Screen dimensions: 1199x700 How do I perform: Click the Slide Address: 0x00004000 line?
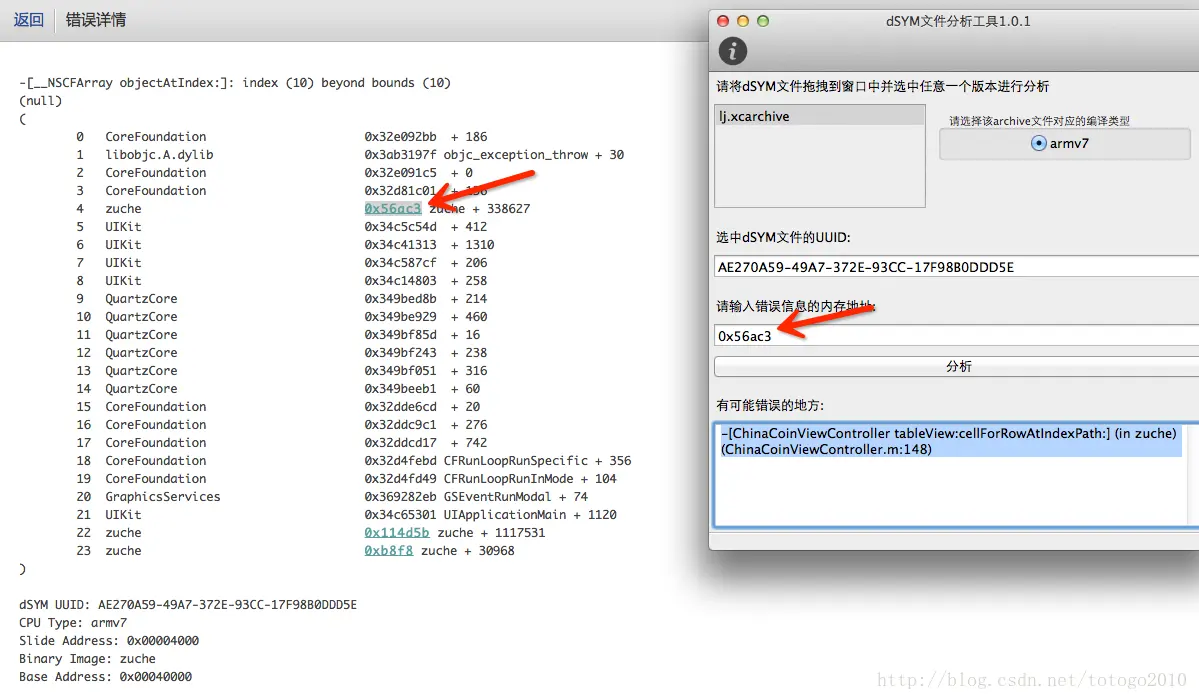click(x=109, y=640)
